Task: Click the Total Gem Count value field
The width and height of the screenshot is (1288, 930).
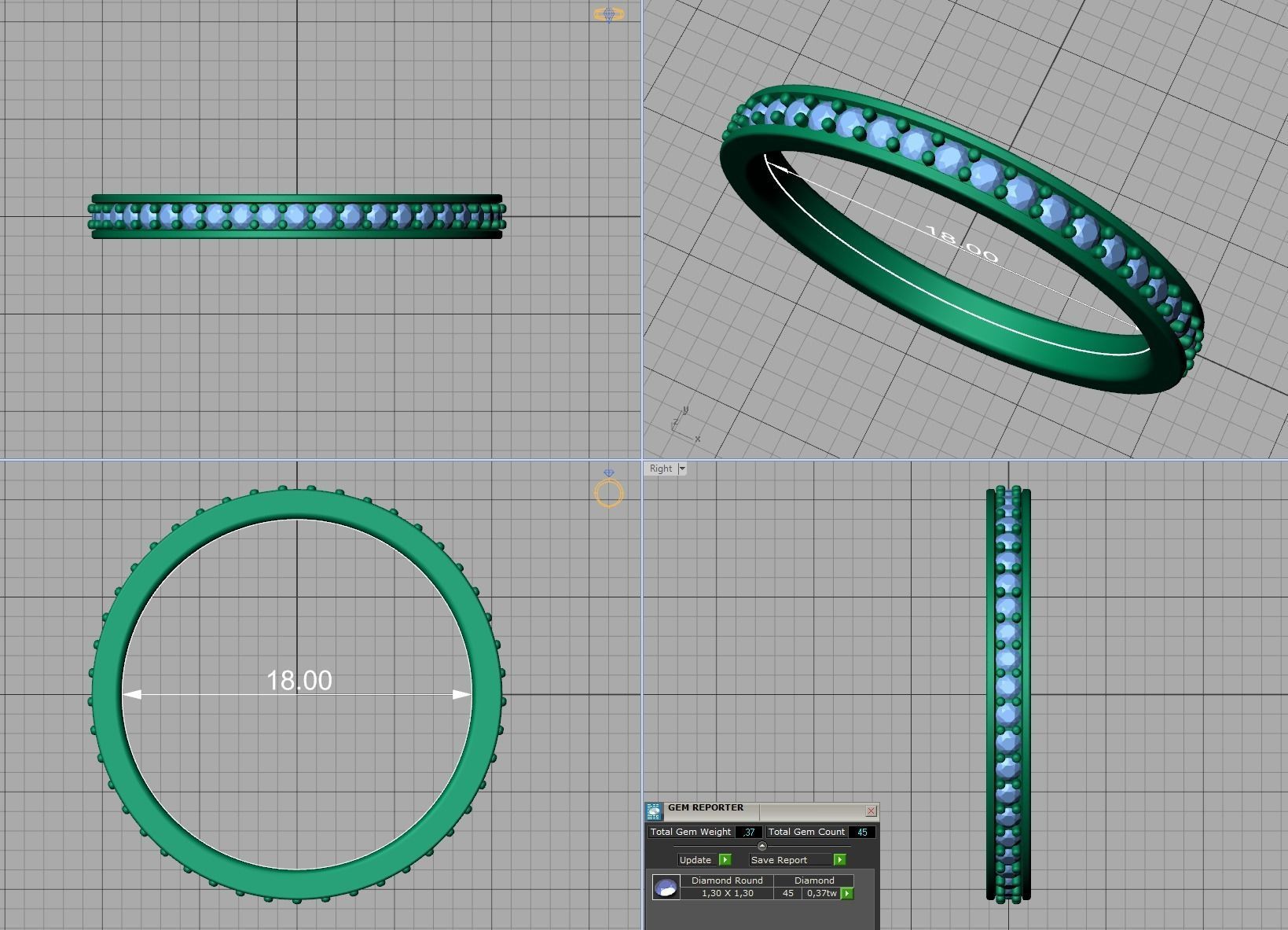Action: (x=862, y=832)
